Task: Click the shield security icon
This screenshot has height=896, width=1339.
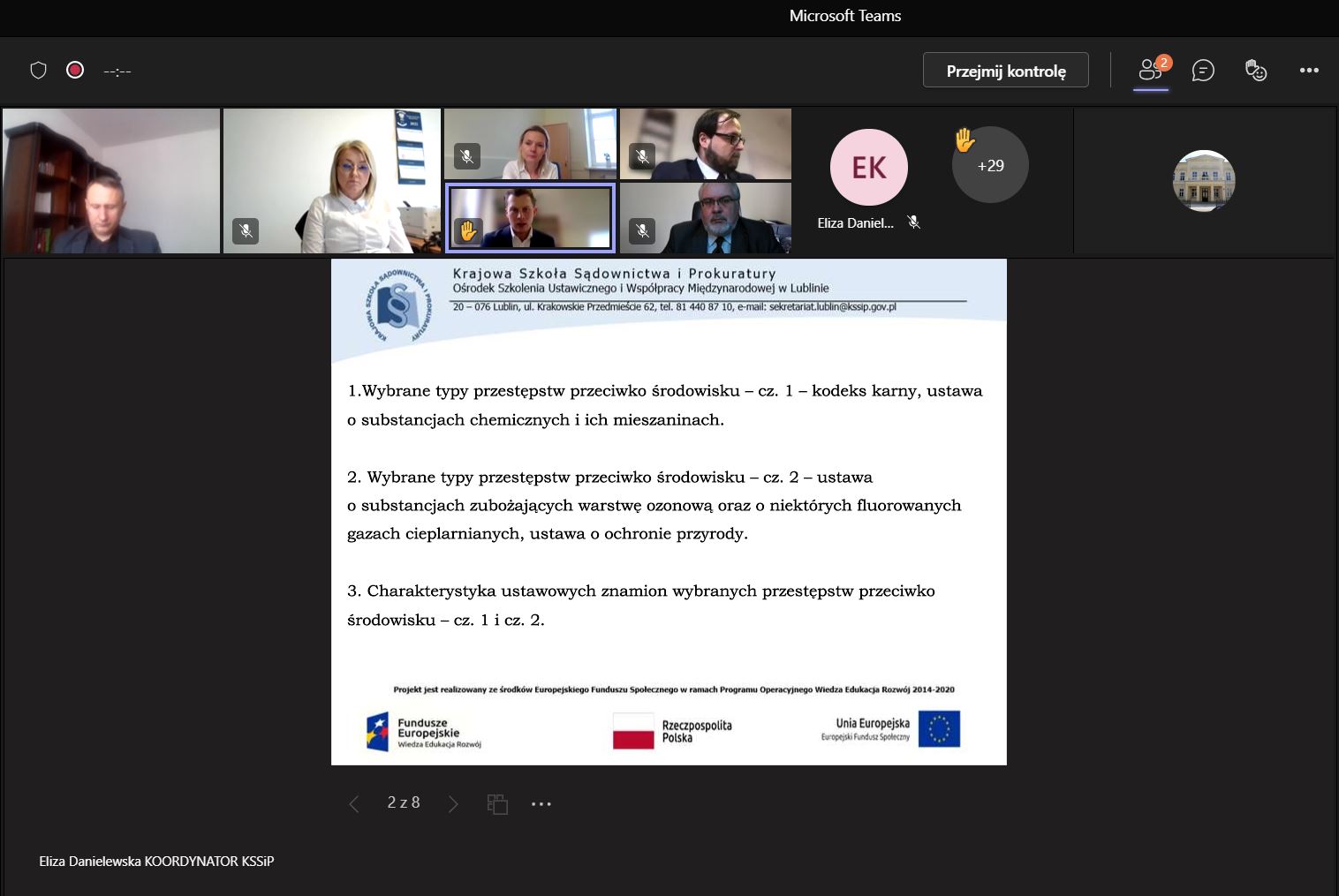Action: (38, 70)
